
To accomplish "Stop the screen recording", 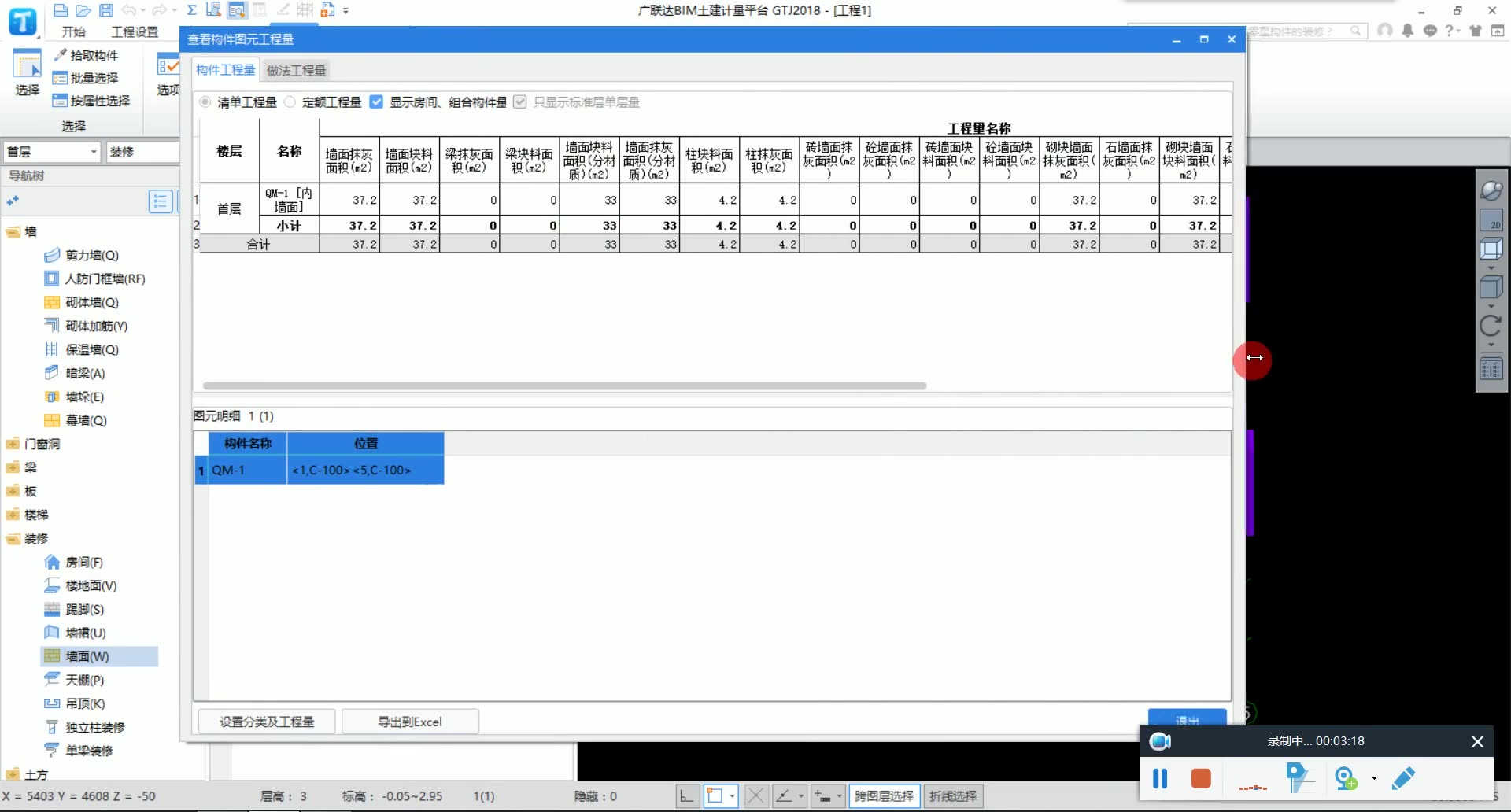I will click(1201, 779).
